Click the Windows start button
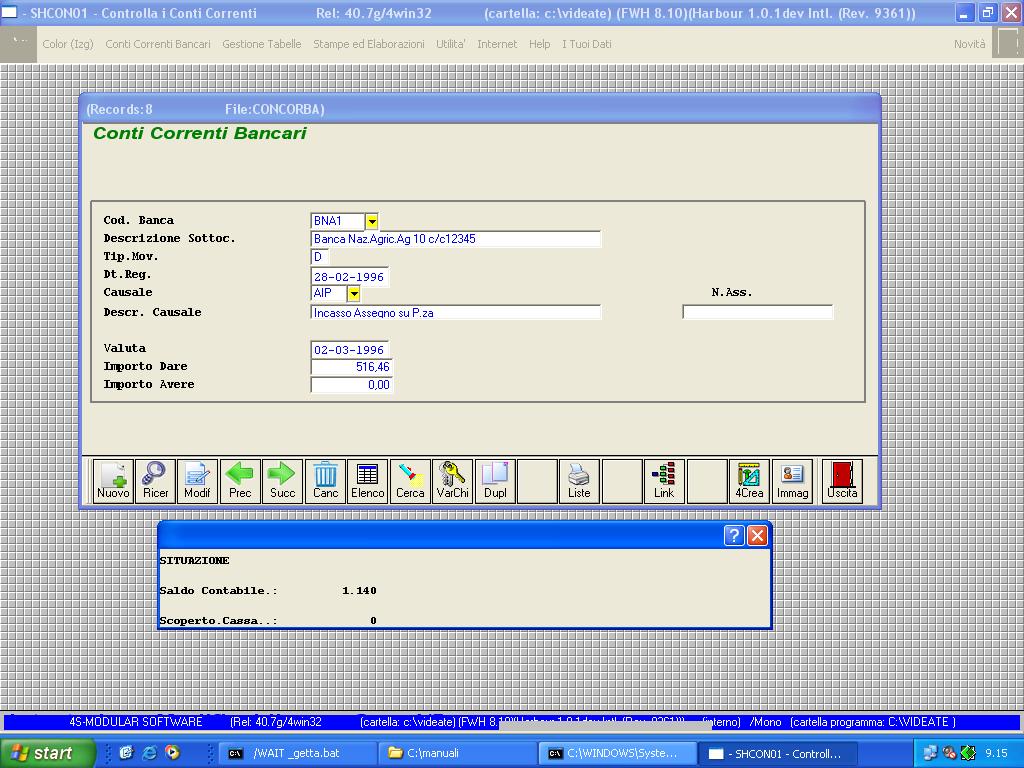This screenshot has width=1024, height=768. (x=48, y=753)
